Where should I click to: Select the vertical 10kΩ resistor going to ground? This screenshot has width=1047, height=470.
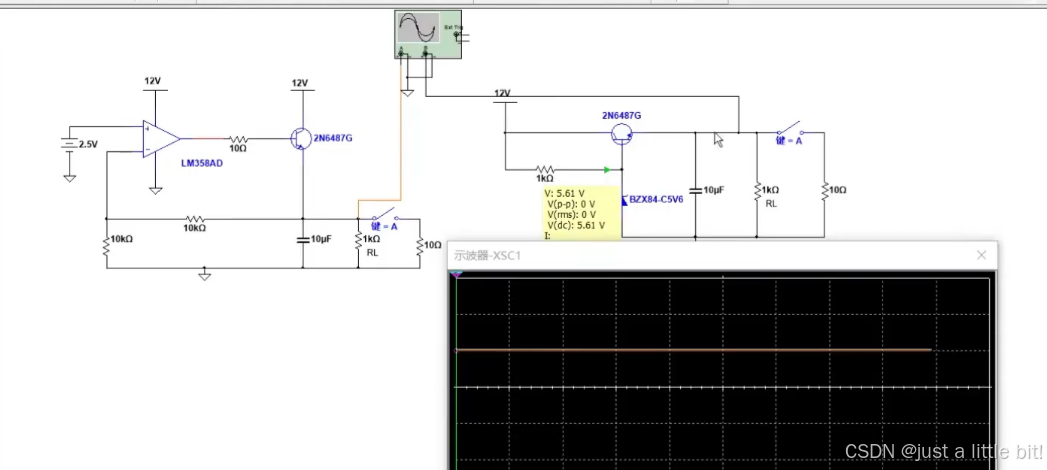click(106, 247)
